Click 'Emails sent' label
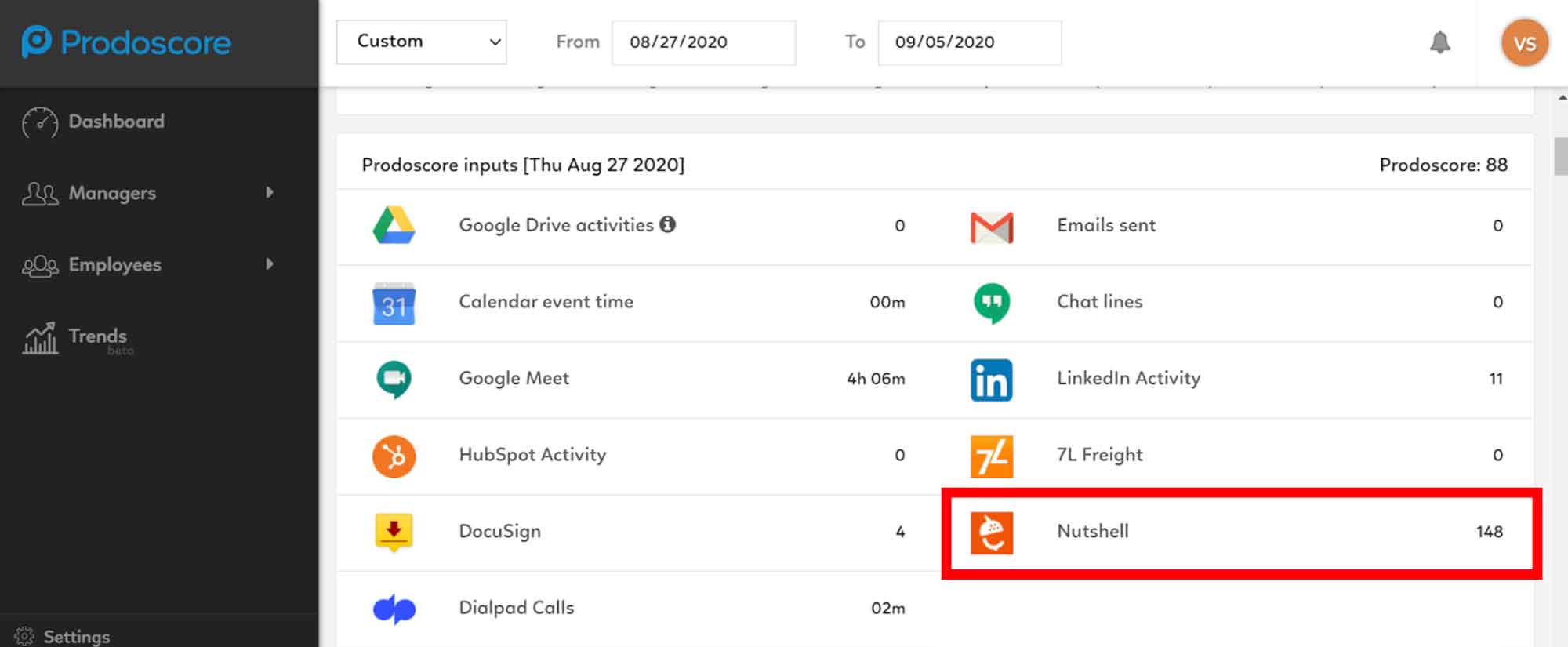This screenshot has width=1568, height=647. (x=1106, y=225)
